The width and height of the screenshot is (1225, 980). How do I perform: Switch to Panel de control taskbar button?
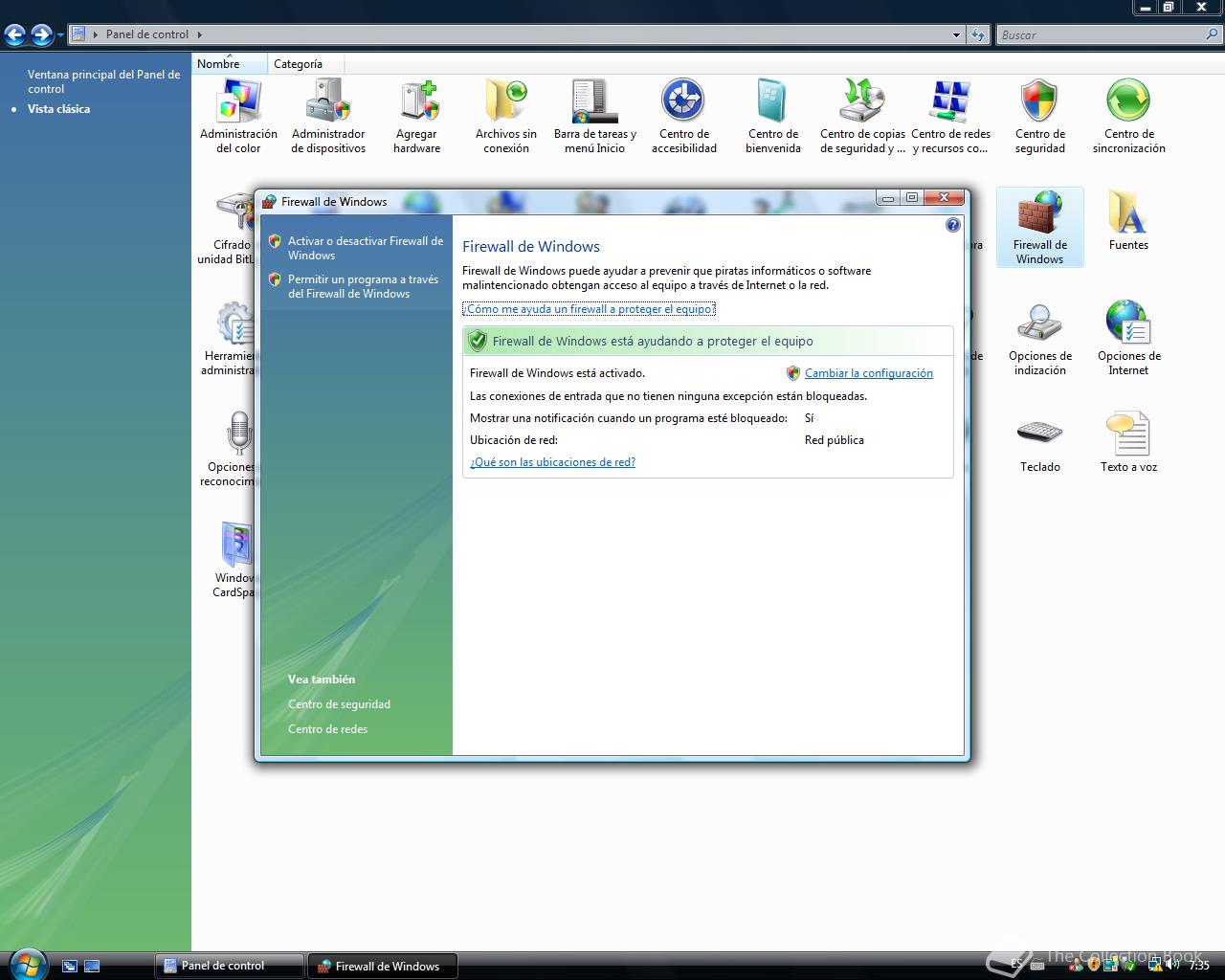click(x=230, y=966)
